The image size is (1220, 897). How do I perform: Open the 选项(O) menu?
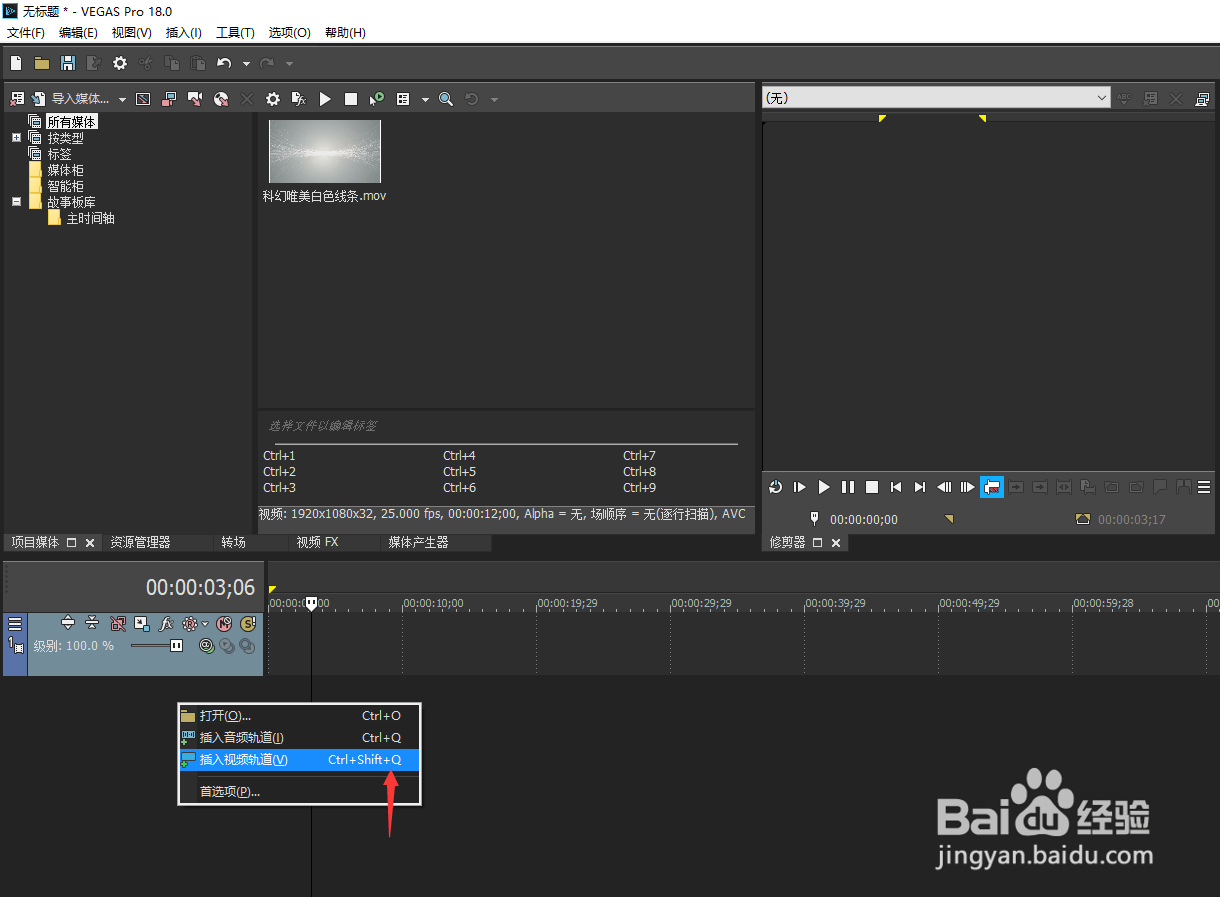coord(289,33)
